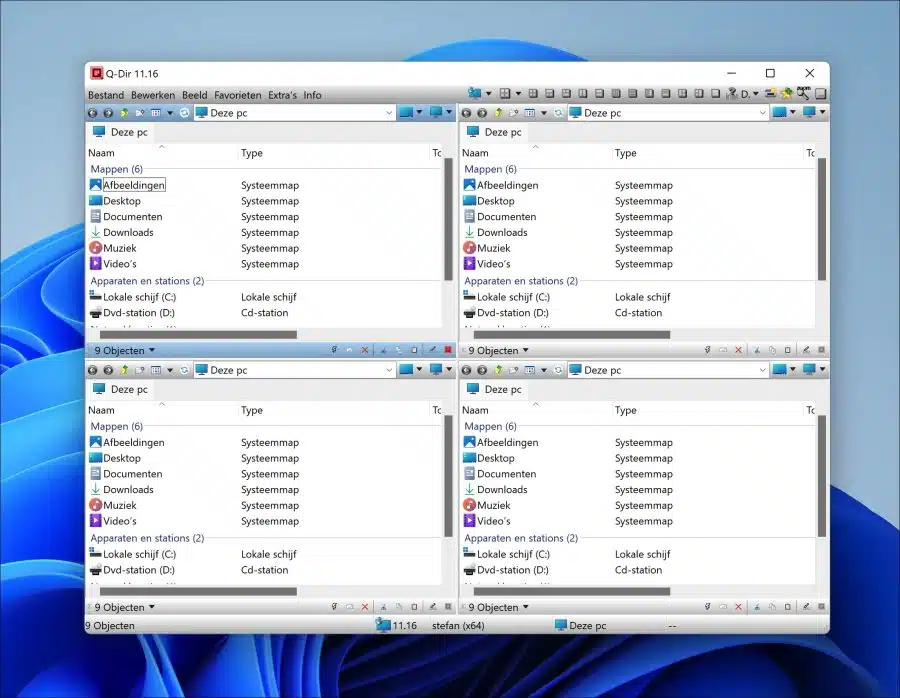This screenshot has width=900, height=698.
Task: Refresh the top-left pane
Action: 184,113
